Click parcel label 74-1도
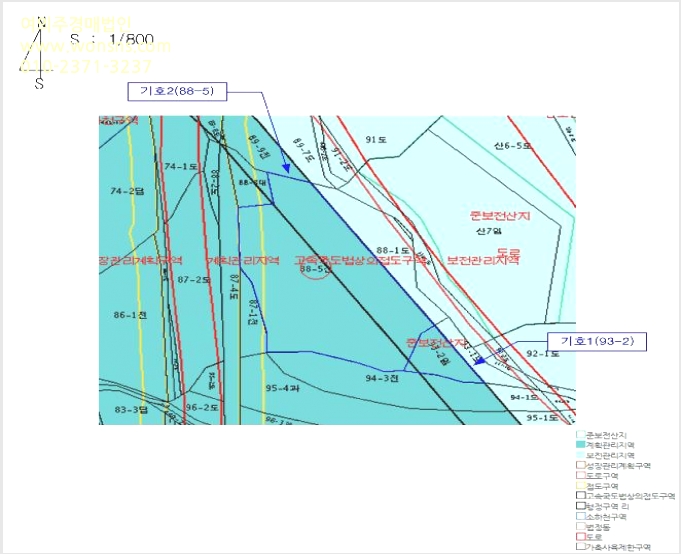The width and height of the screenshot is (681, 554). click(181, 166)
